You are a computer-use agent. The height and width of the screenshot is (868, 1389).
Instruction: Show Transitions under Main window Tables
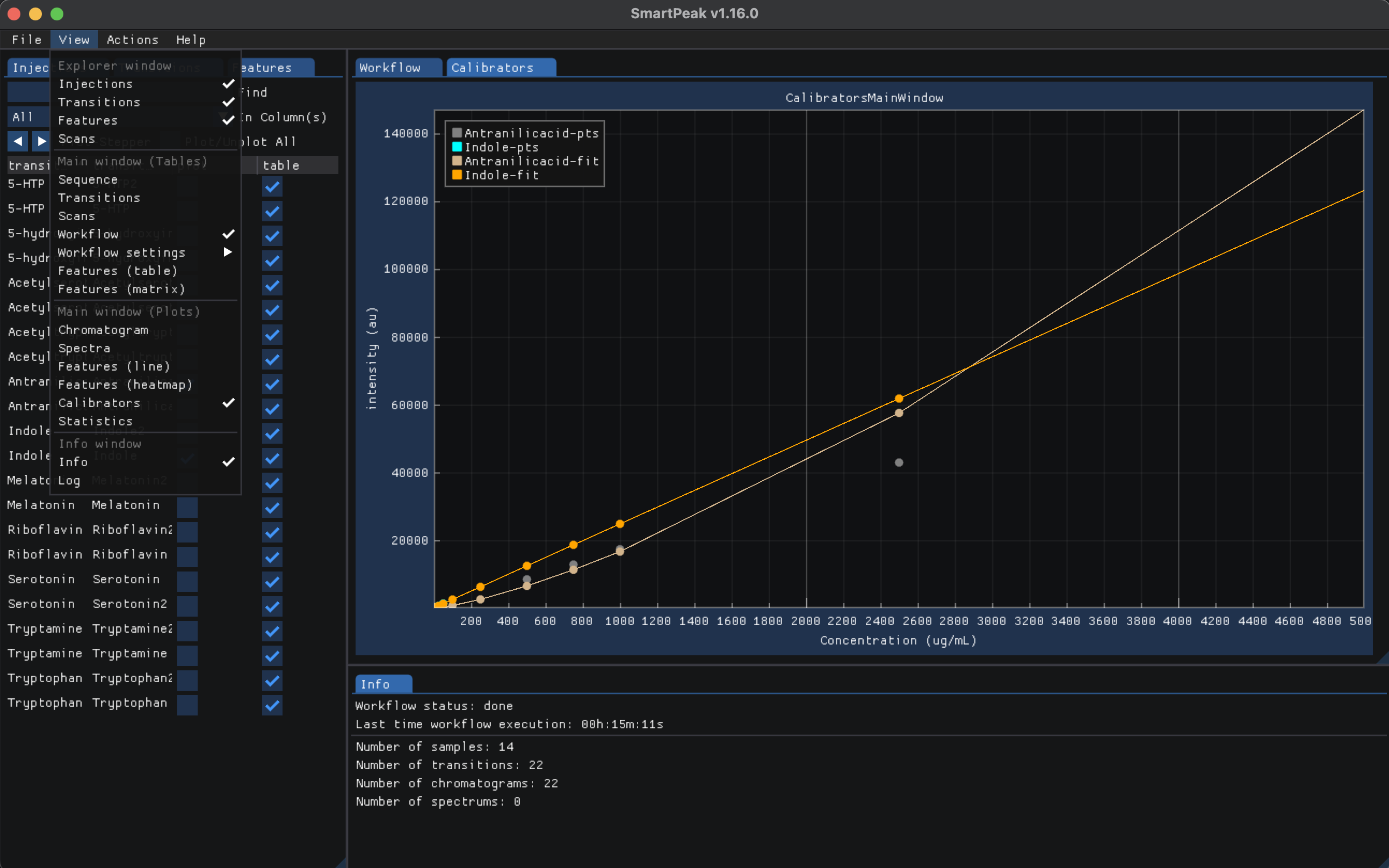(x=144, y=198)
